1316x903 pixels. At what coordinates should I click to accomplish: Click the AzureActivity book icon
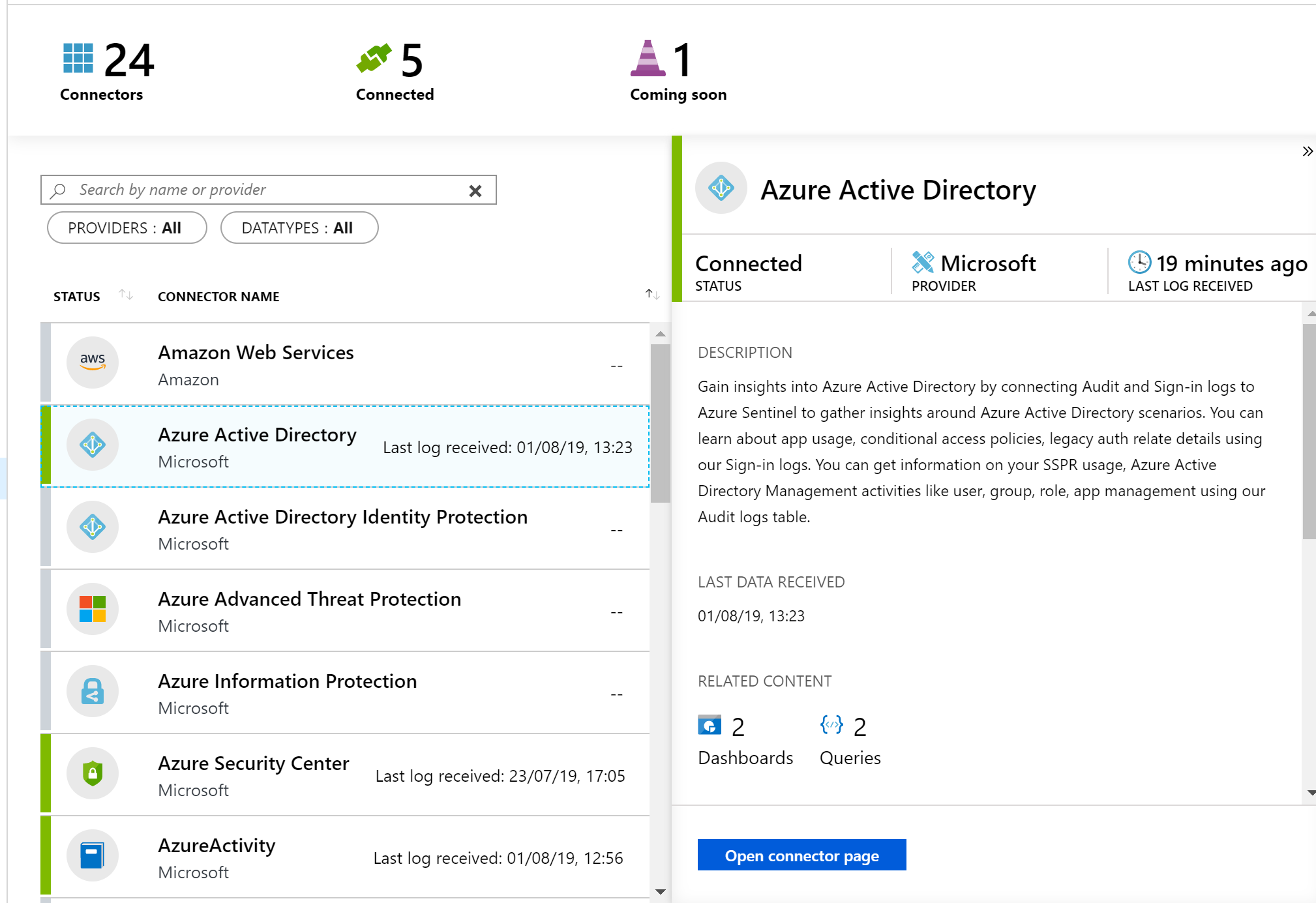pyautogui.click(x=93, y=855)
